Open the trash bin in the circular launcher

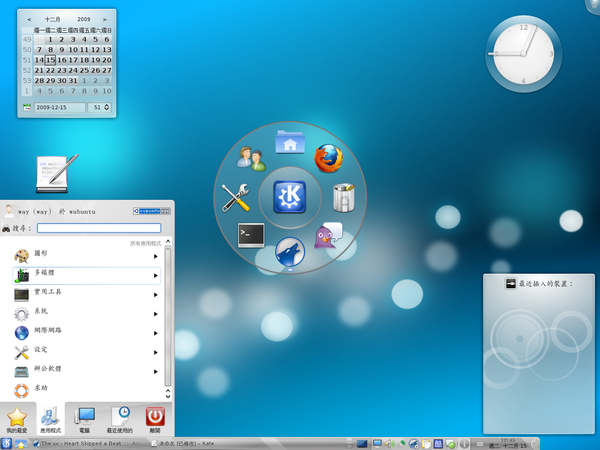[344, 197]
